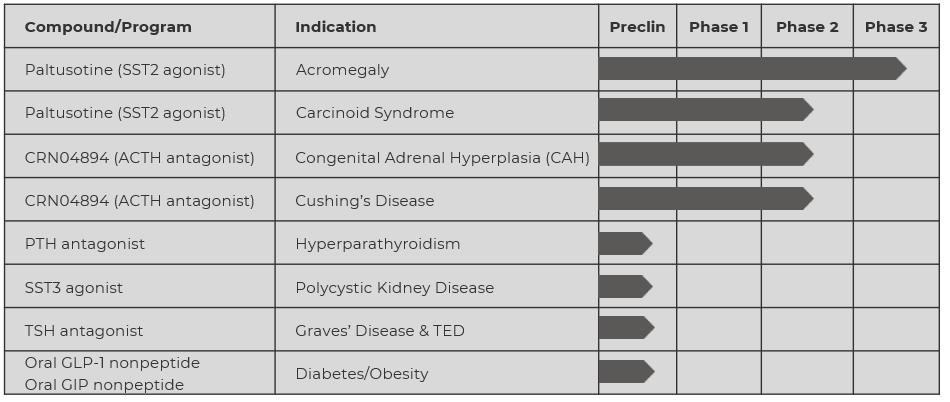Screen dimensions: 950x402
Task: Select the Carcinoid Syndrome indication text
Action: pos(374,113)
